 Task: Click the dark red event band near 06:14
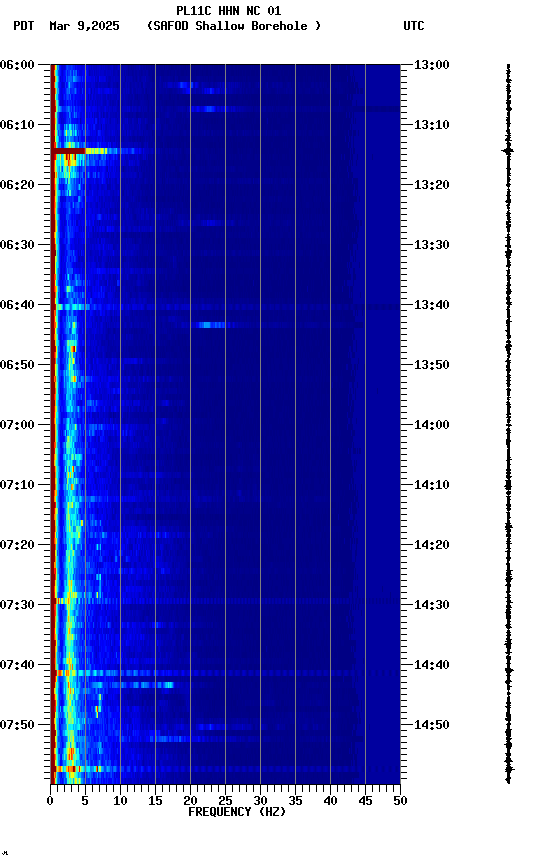(69, 150)
